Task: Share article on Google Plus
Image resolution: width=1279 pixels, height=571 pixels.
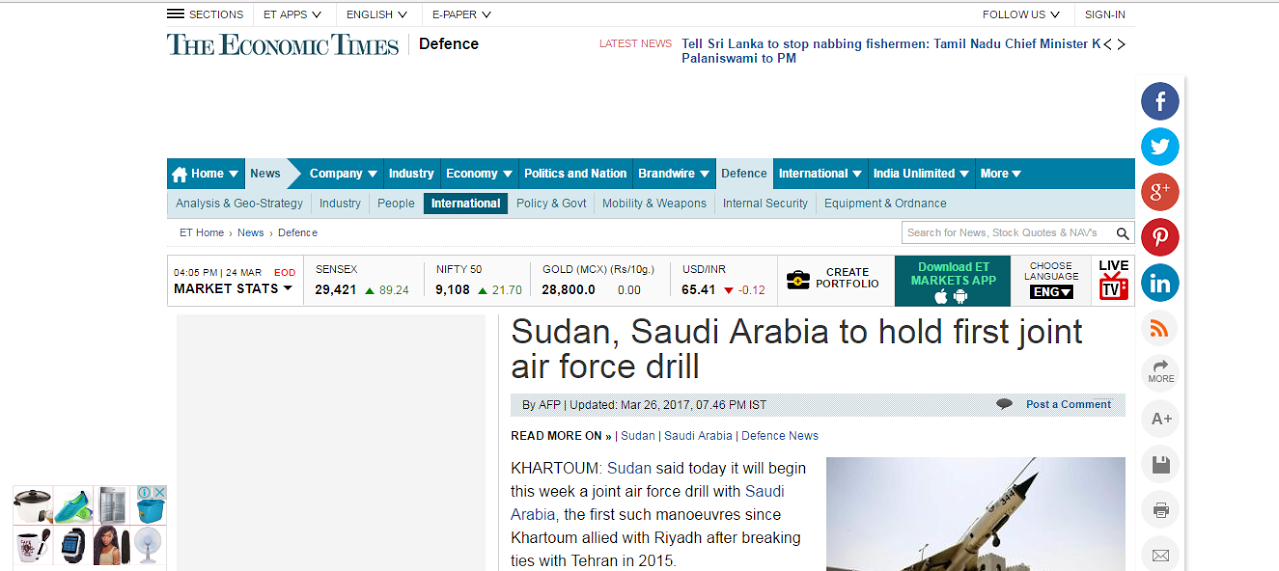Action: [x=1160, y=192]
